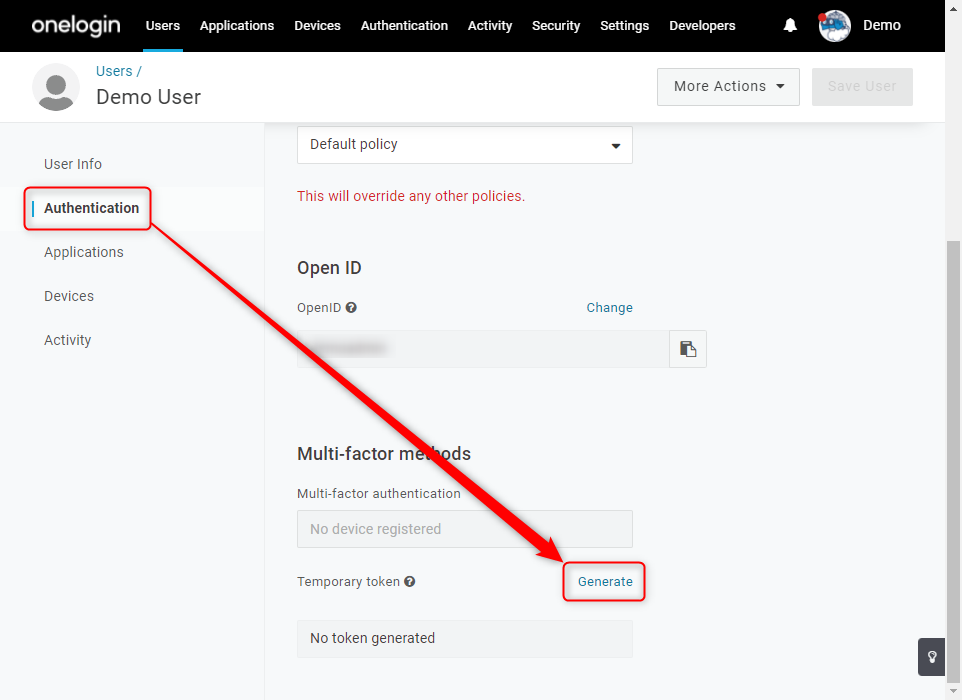Open the Demo account avatar
The image size is (962, 700).
tap(834, 26)
